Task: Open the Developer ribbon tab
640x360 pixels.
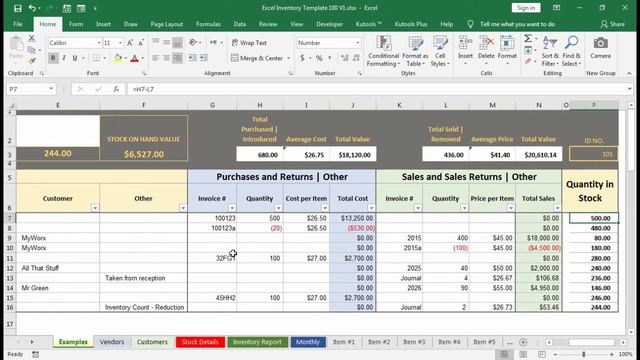Action: (329, 24)
